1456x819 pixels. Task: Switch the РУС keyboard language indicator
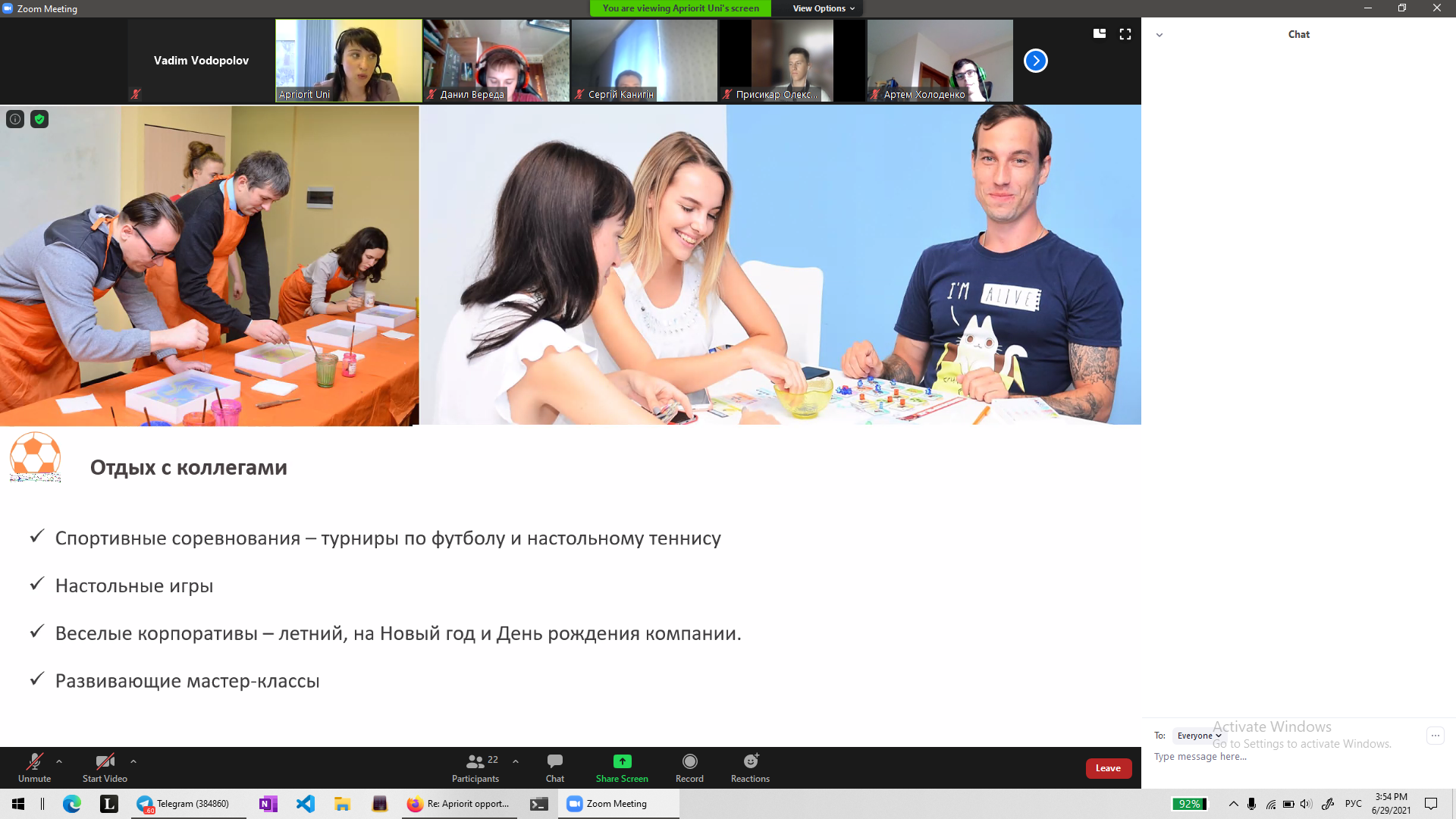(1353, 804)
